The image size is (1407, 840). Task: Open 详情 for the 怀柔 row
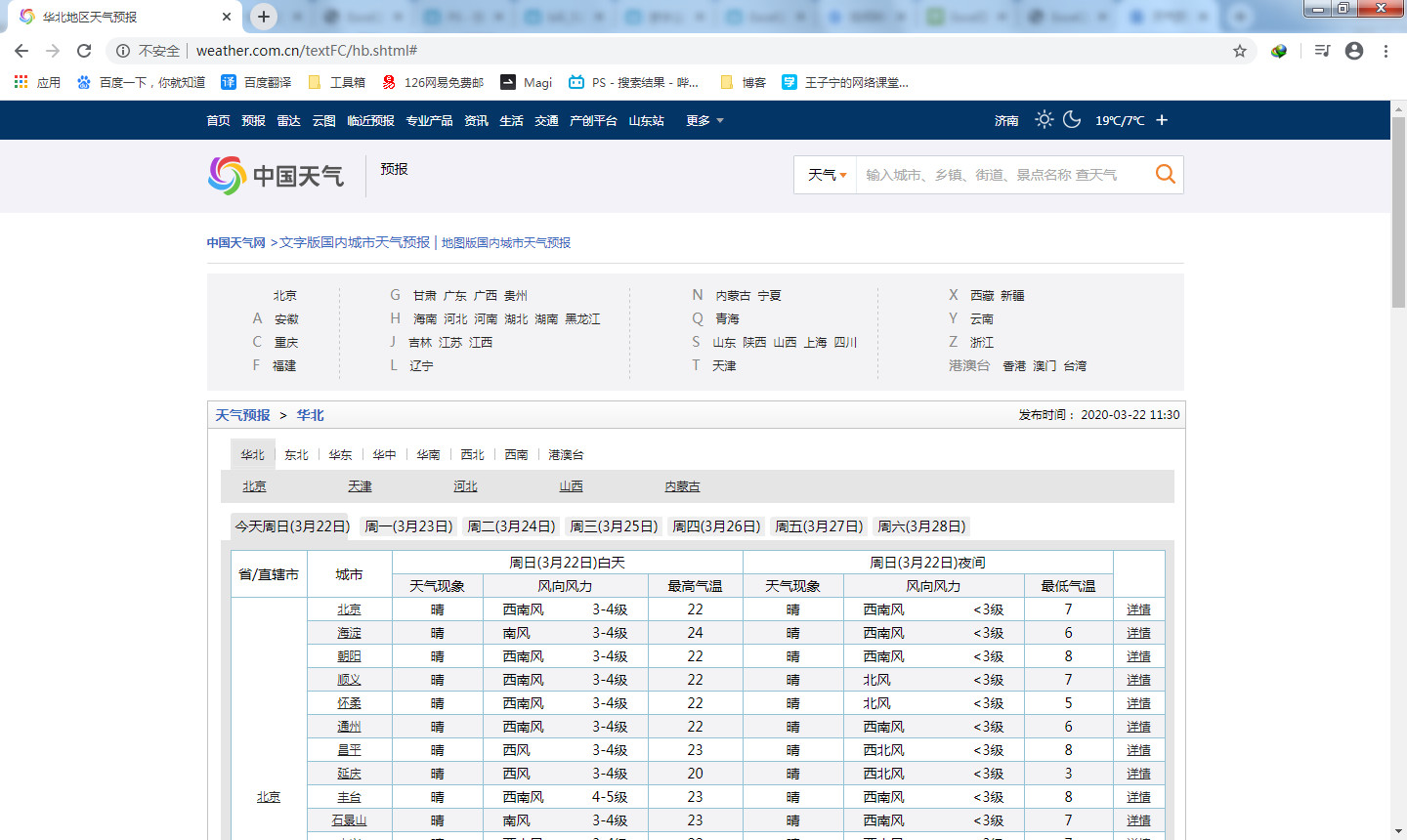tap(1138, 703)
